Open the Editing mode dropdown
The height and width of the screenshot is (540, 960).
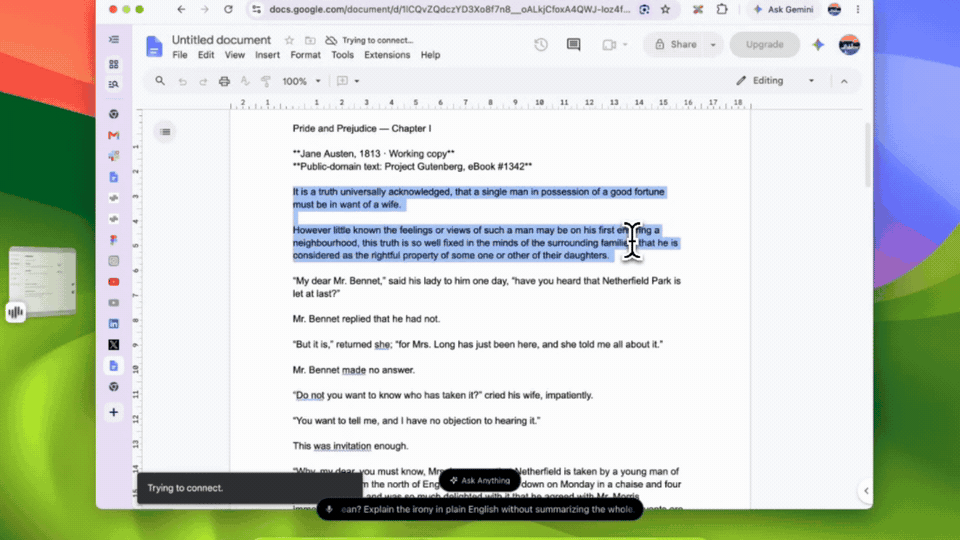[776, 81]
